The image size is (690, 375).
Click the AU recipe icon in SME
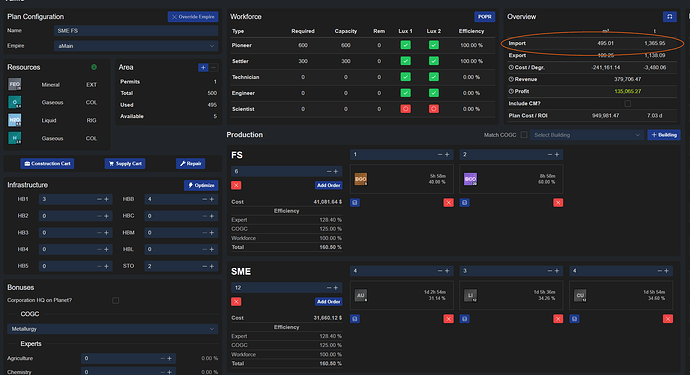(360, 295)
